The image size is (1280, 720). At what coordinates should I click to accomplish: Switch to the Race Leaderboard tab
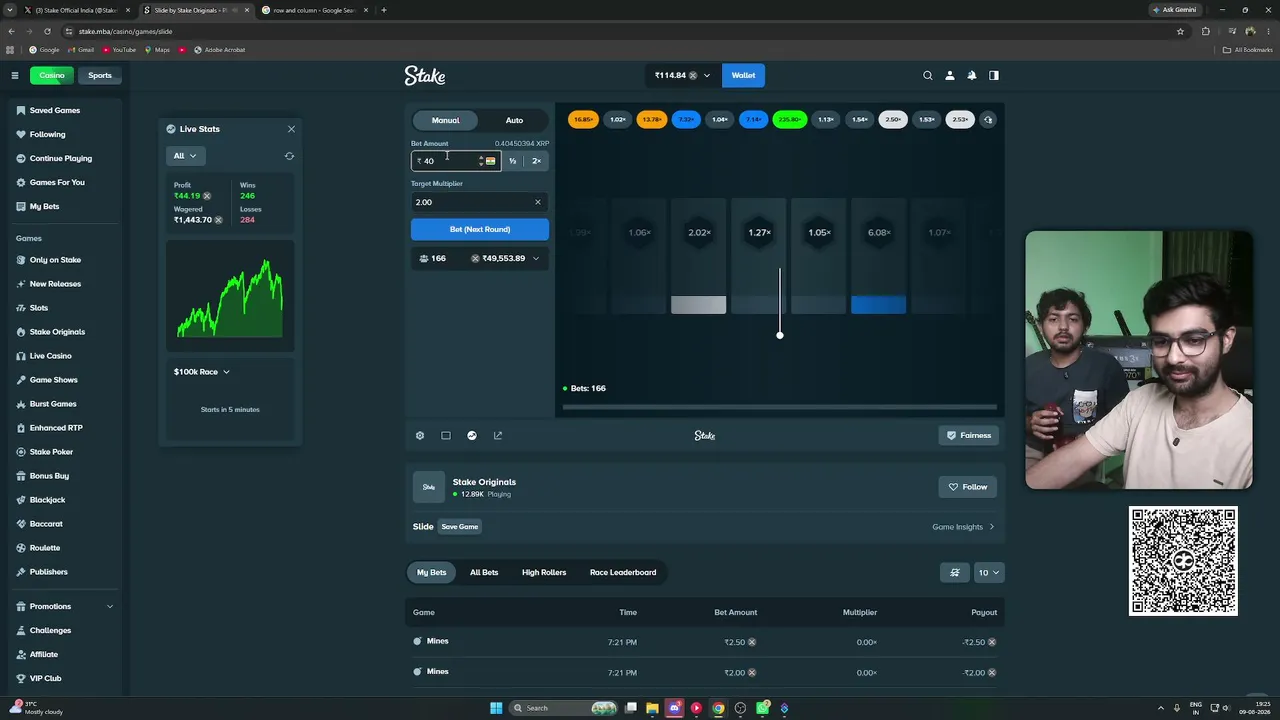(623, 572)
